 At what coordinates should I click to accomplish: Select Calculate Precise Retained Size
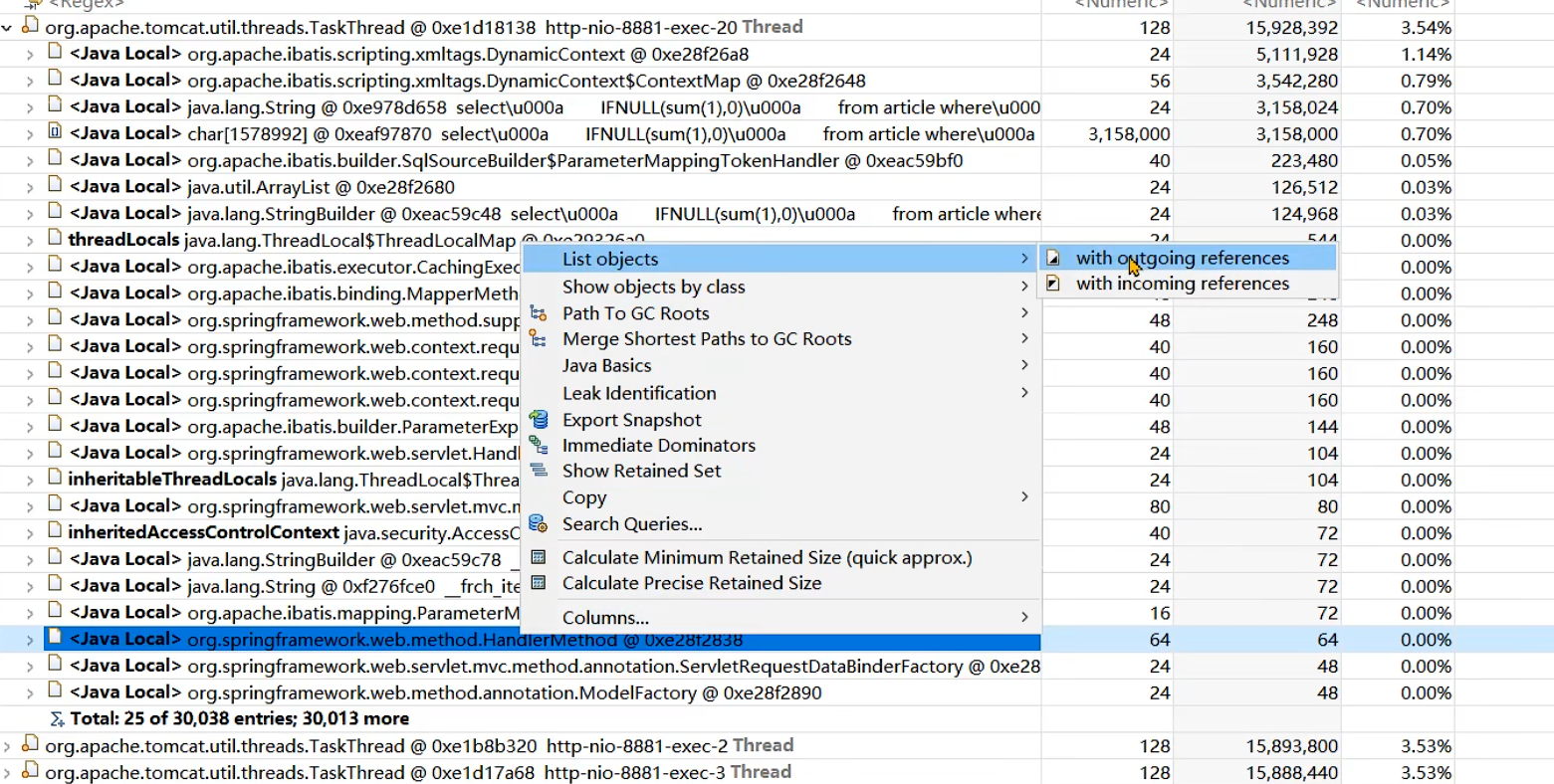tap(781, 583)
